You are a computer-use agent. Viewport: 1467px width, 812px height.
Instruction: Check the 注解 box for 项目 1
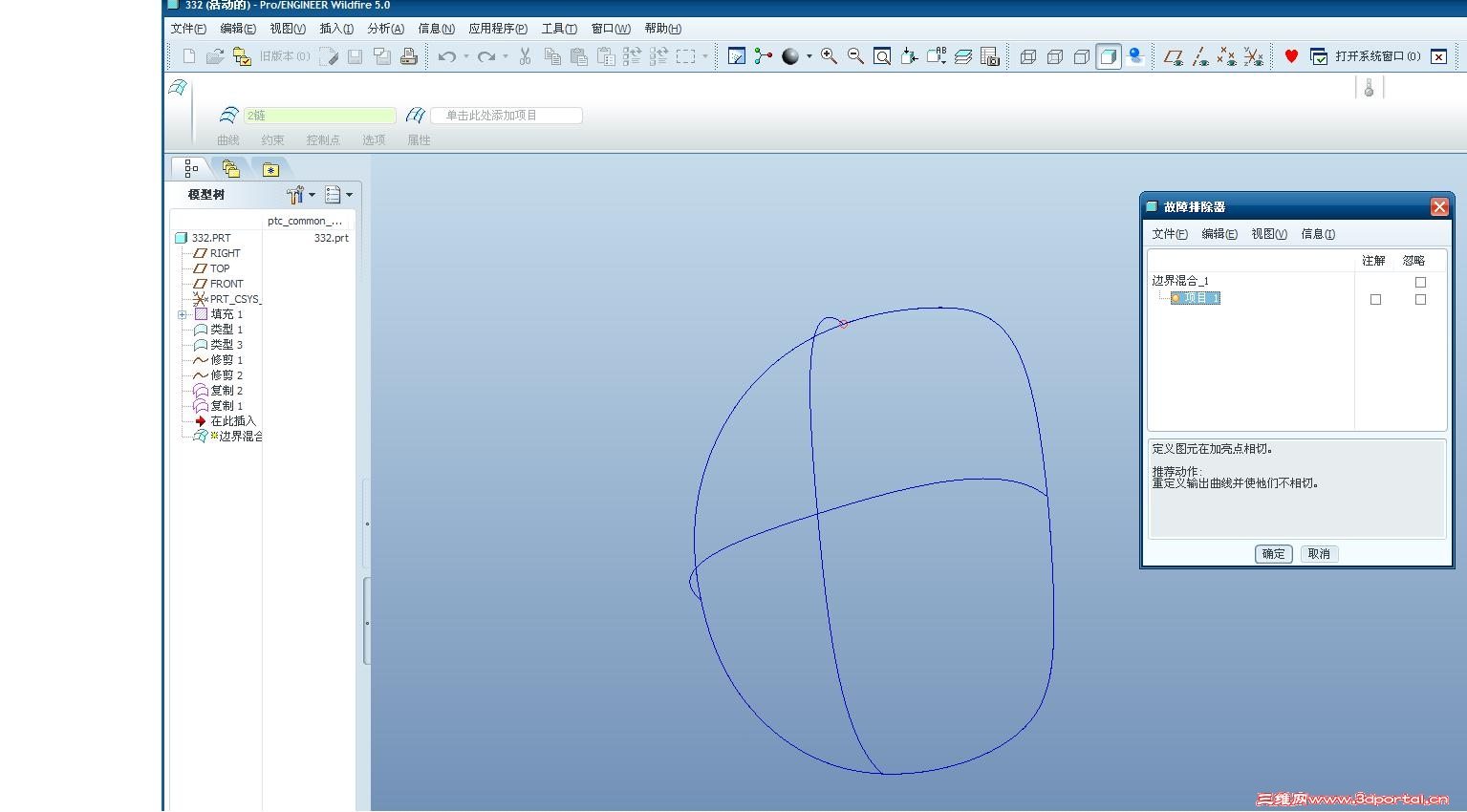tap(1375, 299)
